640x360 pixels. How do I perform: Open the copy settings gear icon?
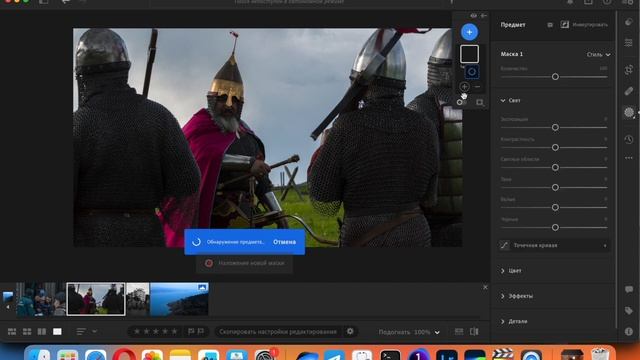350,331
